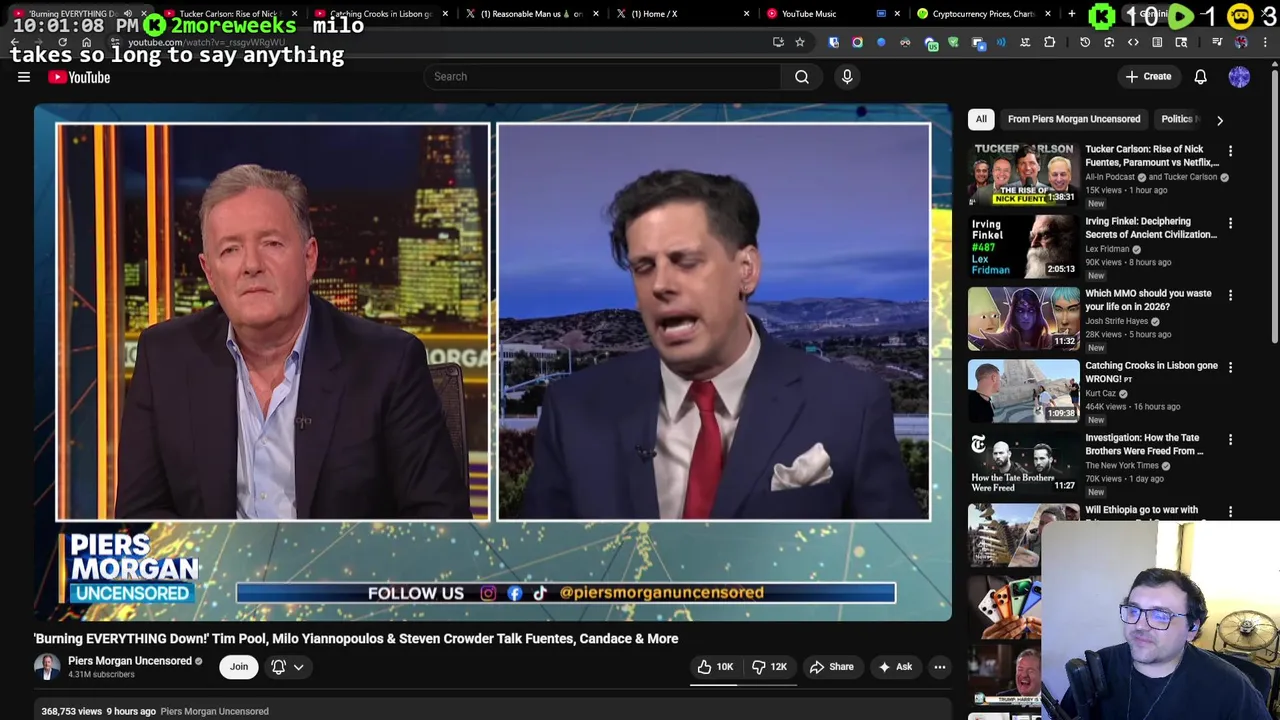Click the Join channel button
The image size is (1280, 720).
tap(239, 667)
